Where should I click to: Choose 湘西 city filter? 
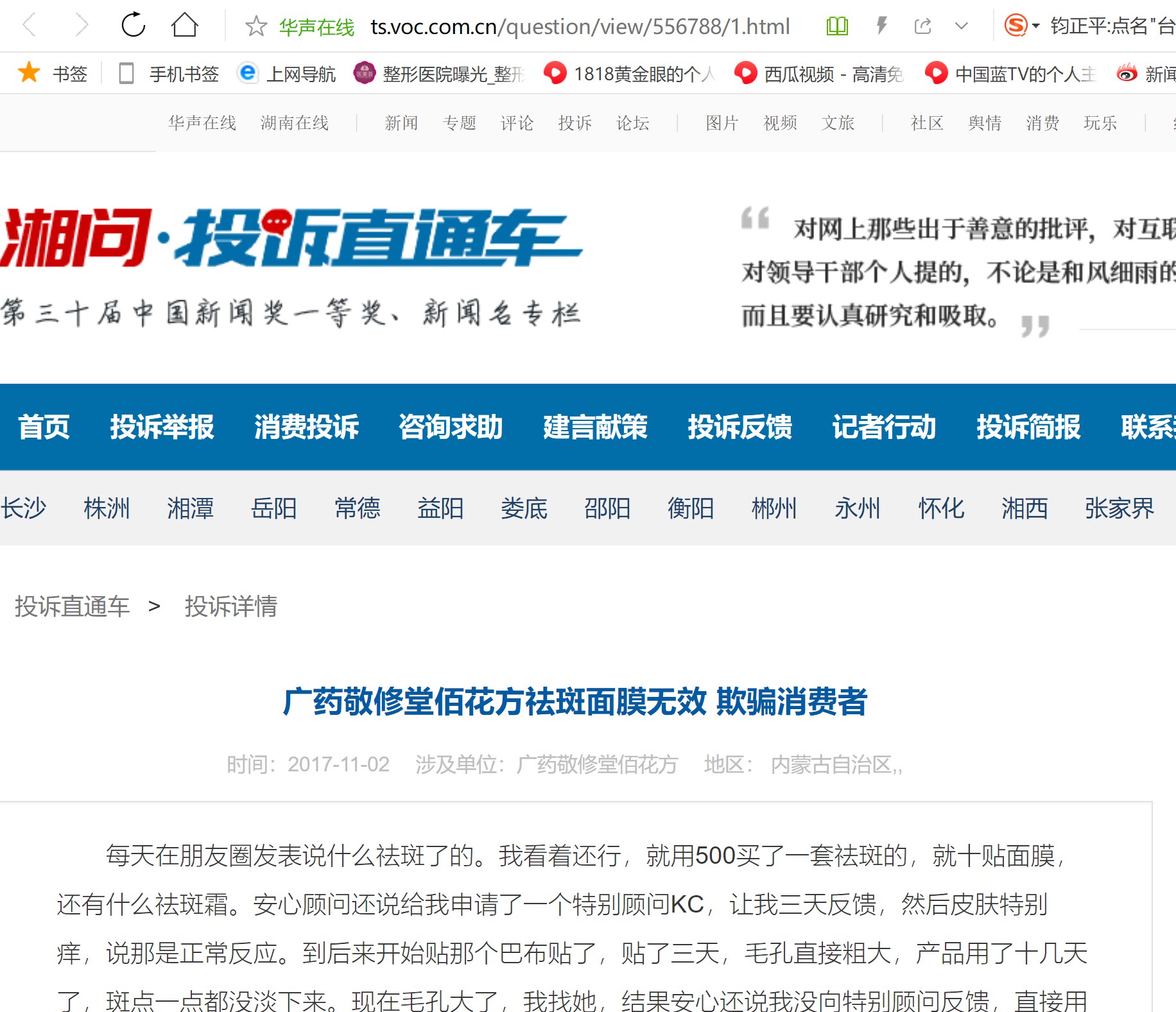[x=1025, y=508]
